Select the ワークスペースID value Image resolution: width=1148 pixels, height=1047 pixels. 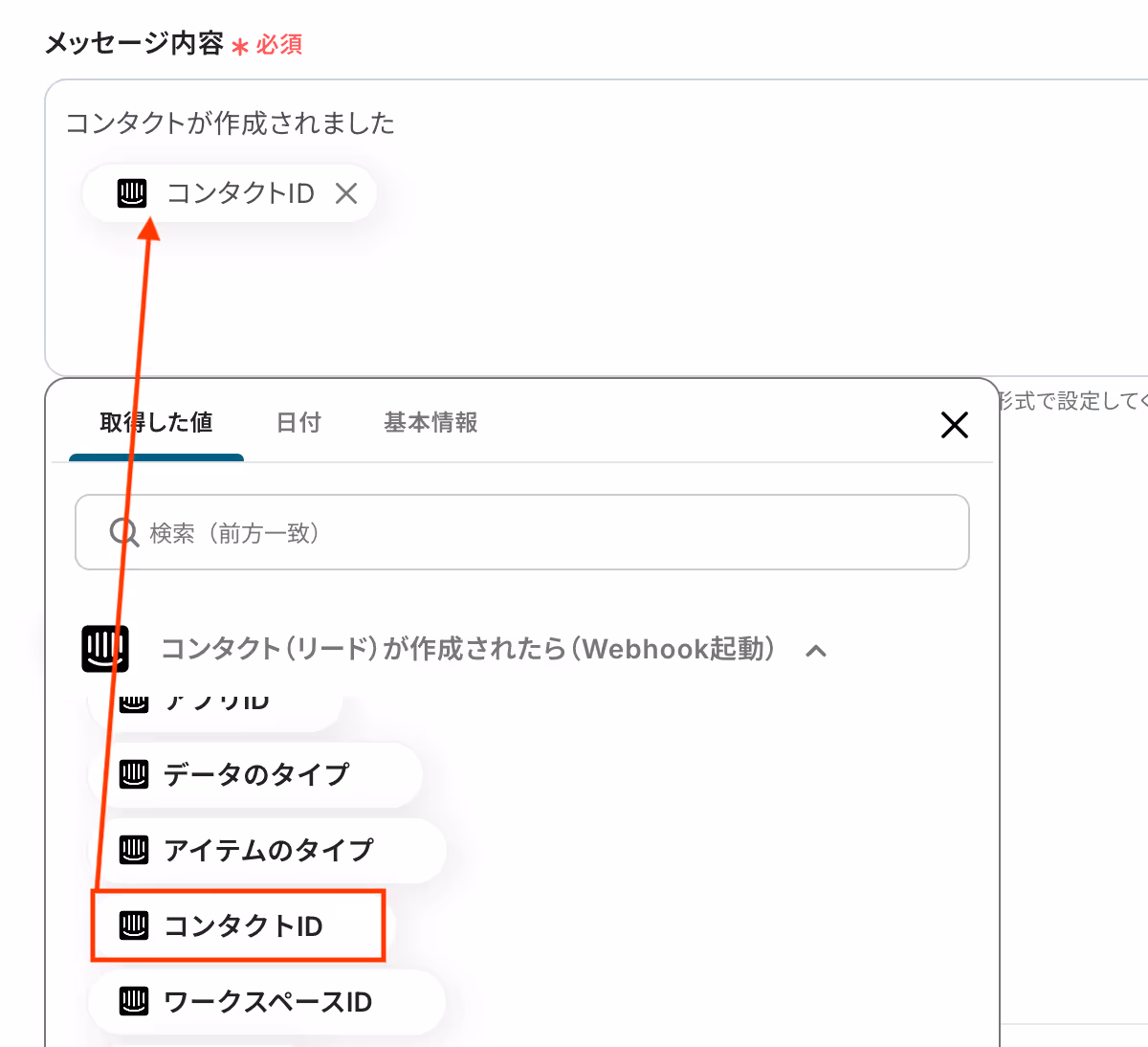(x=267, y=1002)
